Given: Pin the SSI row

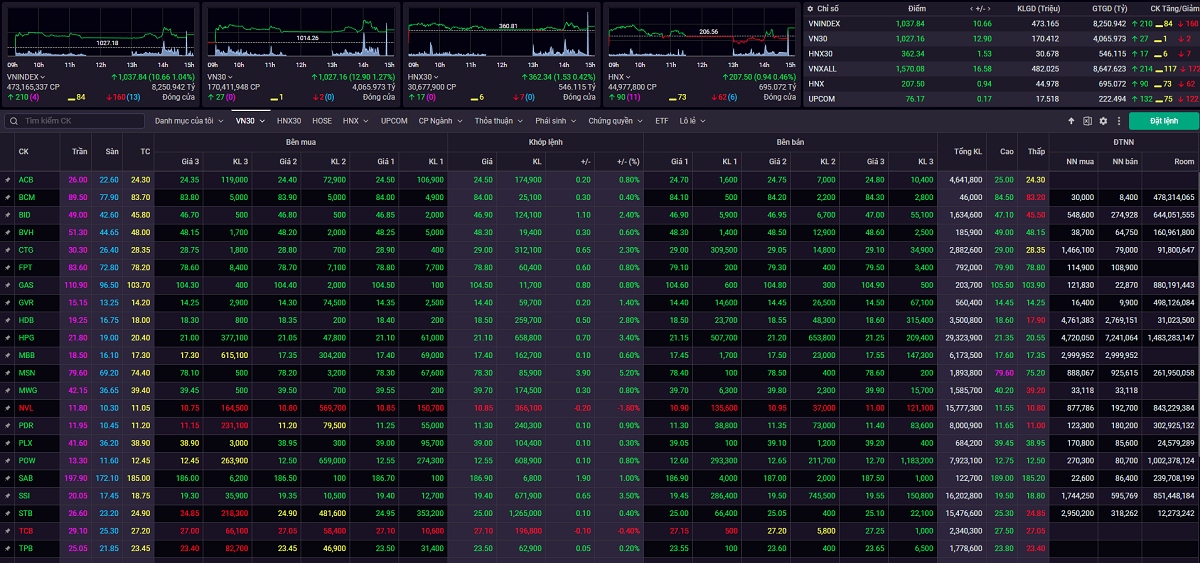Looking at the screenshot, I should click(7, 495).
